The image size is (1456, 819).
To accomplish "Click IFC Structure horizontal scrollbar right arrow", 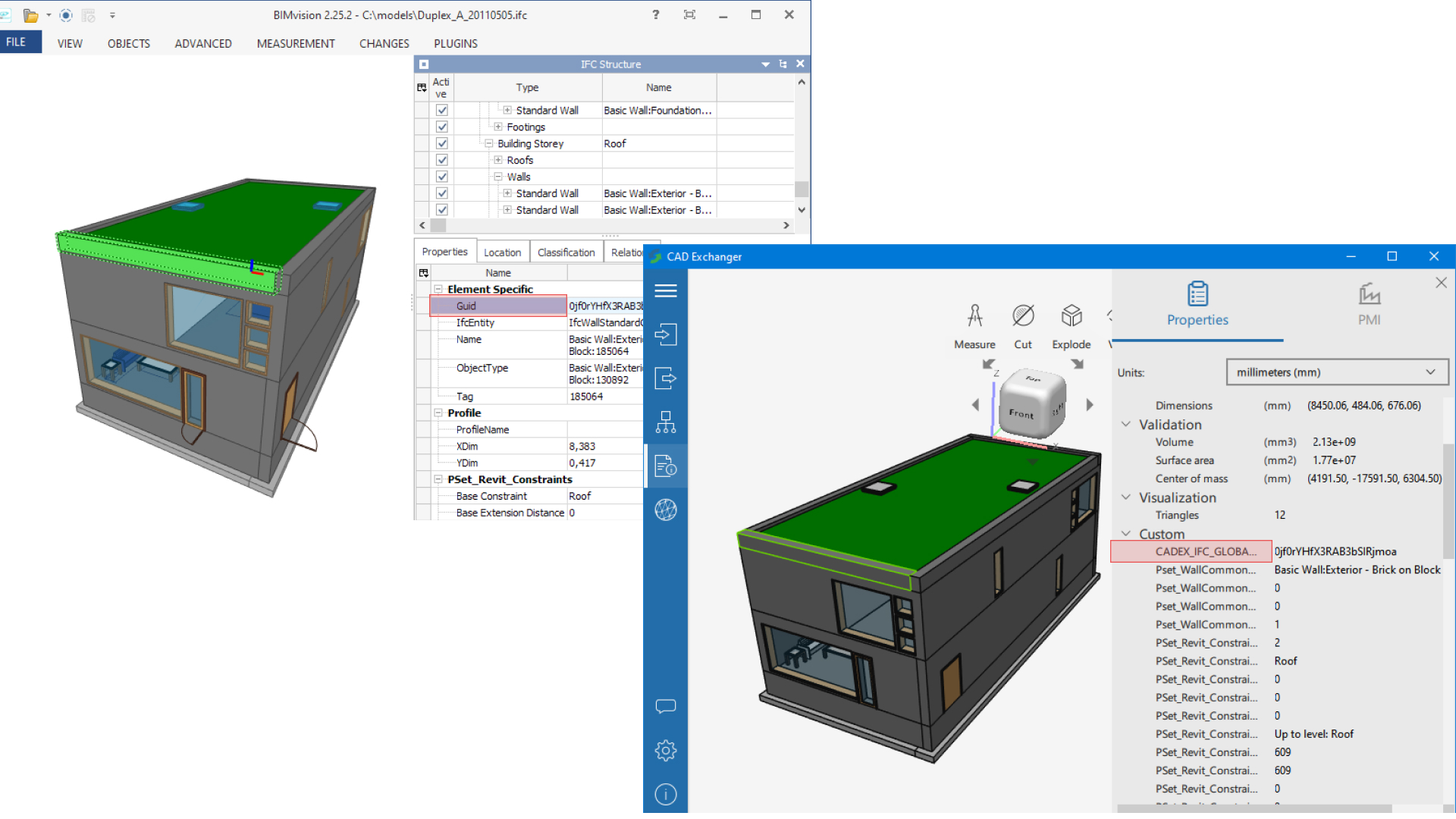I will 786,225.
